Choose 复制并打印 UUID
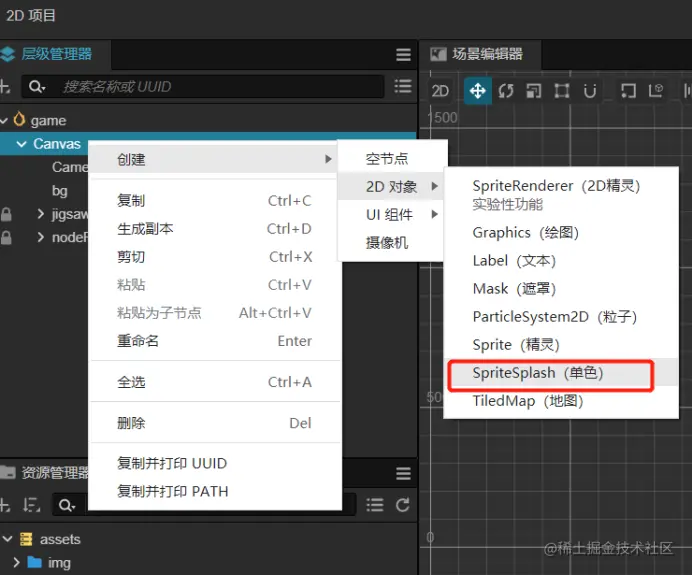Image resolution: width=692 pixels, height=575 pixels. 215,463
